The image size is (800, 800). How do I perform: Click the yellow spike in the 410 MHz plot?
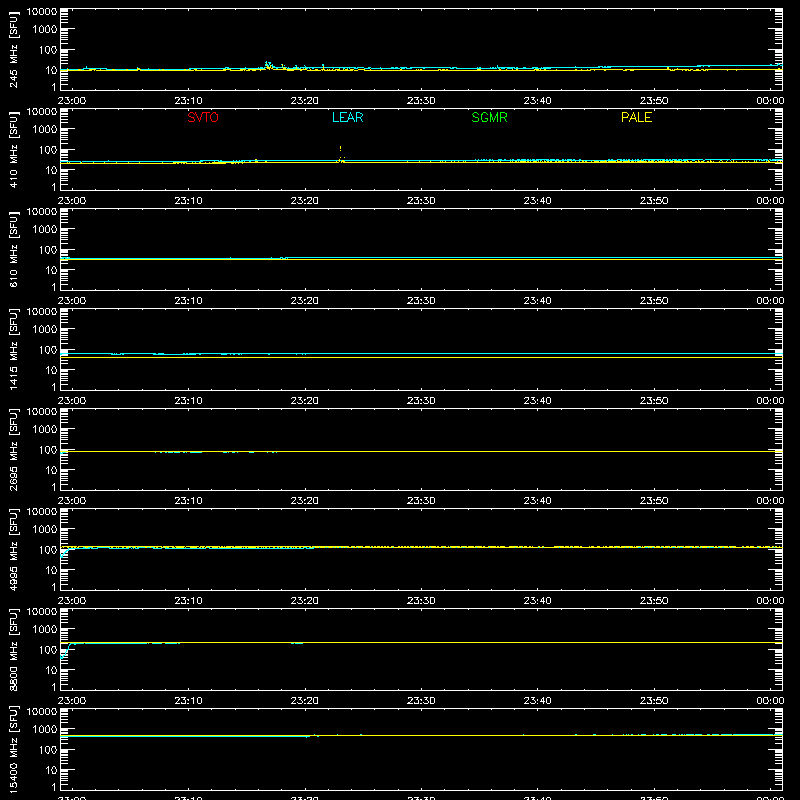click(x=341, y=155)
